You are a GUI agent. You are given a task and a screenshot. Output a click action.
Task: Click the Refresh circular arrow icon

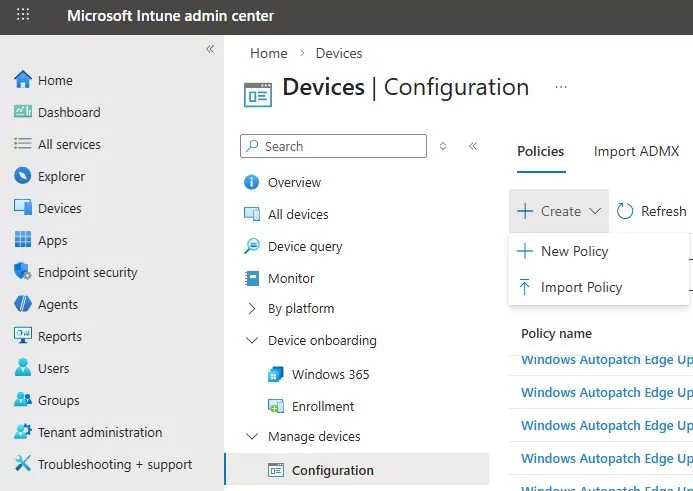coord(625,211)
